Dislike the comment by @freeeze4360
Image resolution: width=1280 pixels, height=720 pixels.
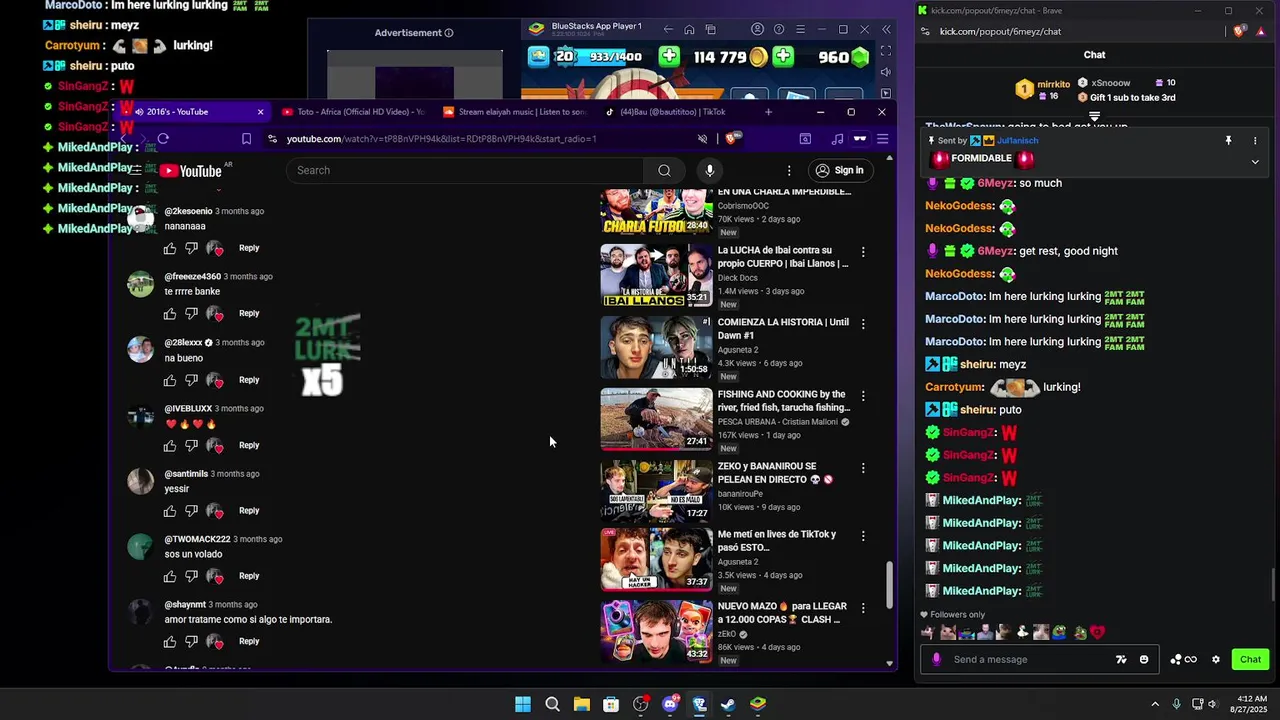pos(191,314)
